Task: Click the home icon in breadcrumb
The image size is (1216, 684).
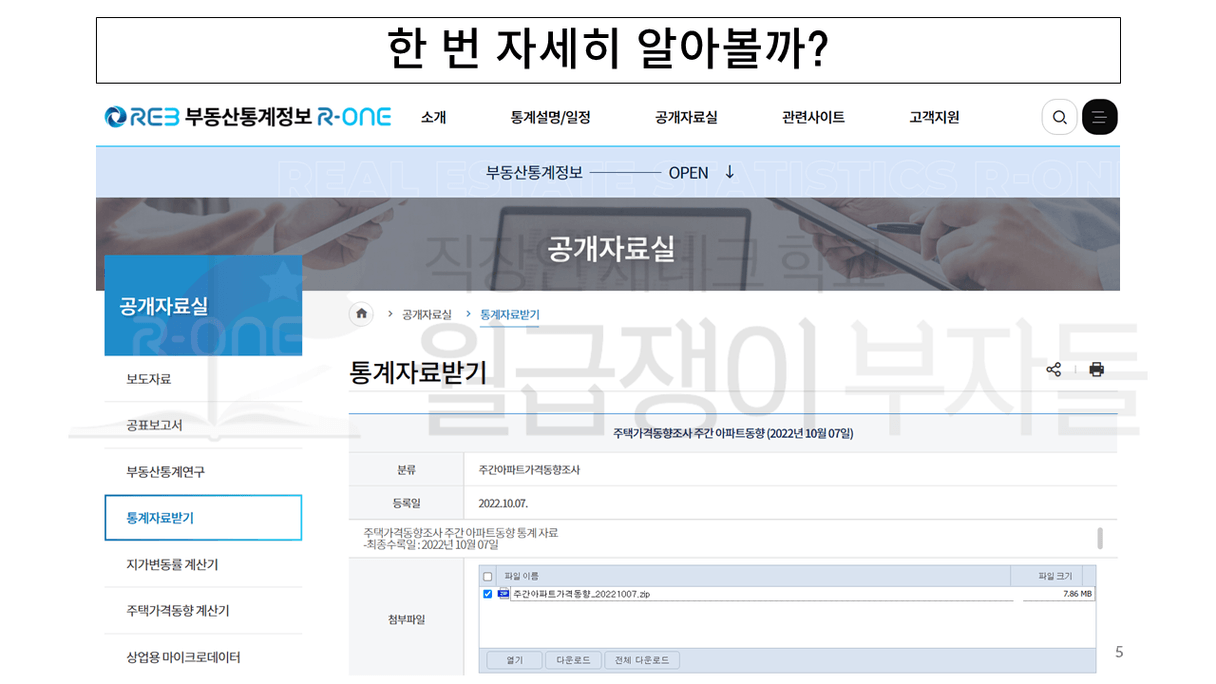Action: pos(361,314)
